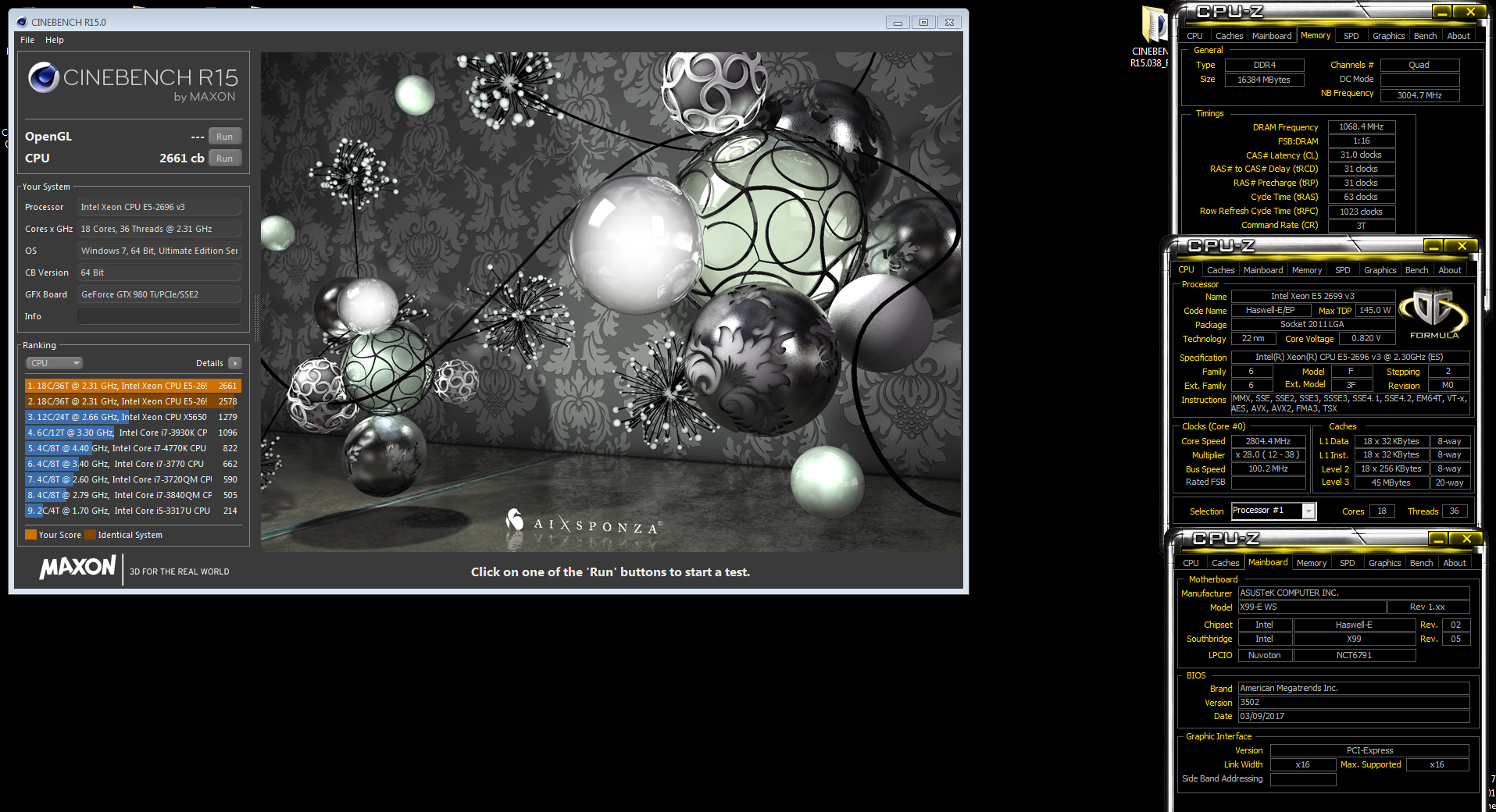This screenshot has height=812, width=1496.
Task: Select ranking entry 2 scoring 2578
Action: coord(133,401)
